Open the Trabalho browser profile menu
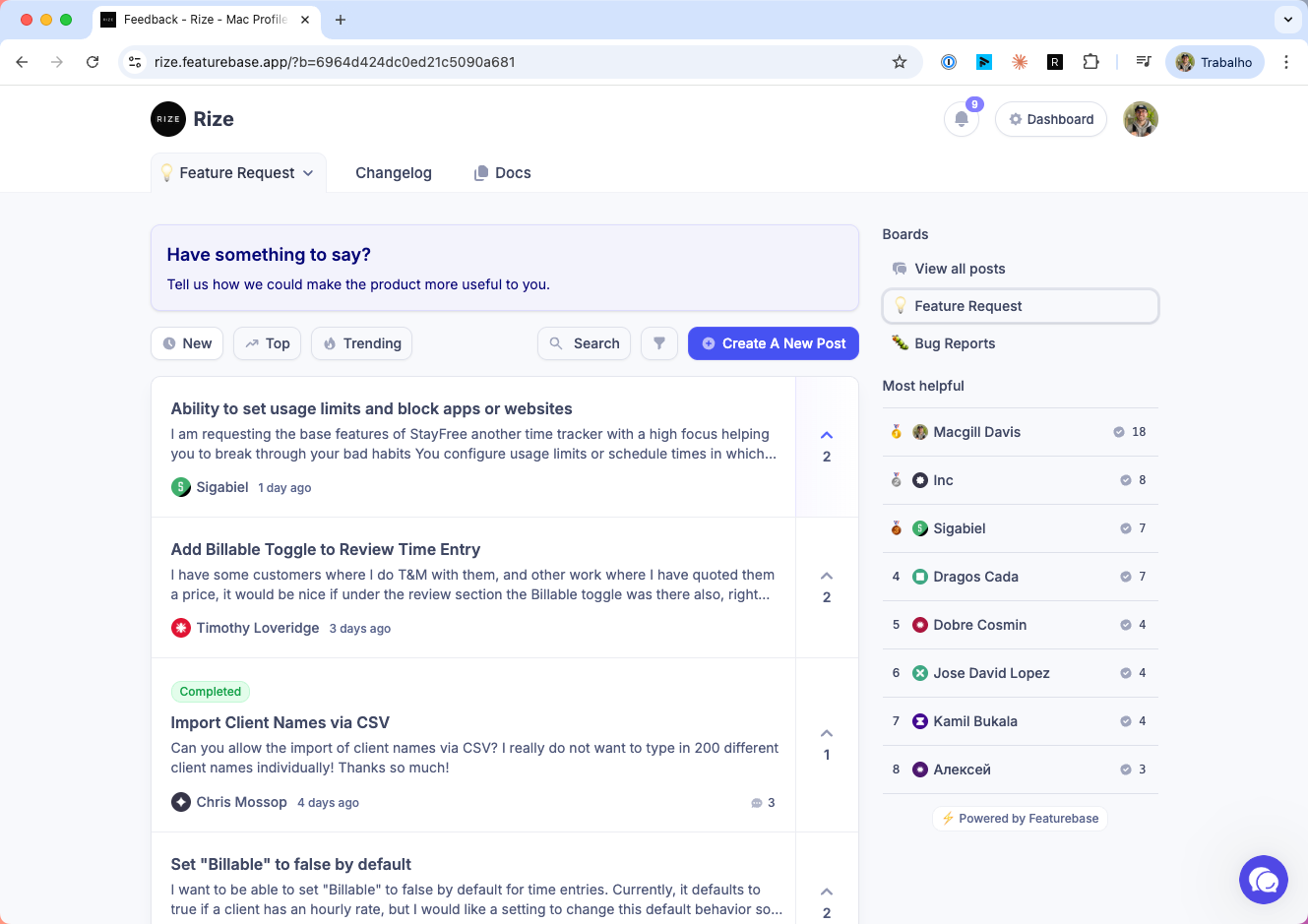Viewport: 1308px width, 924px height. point(1215,61)
